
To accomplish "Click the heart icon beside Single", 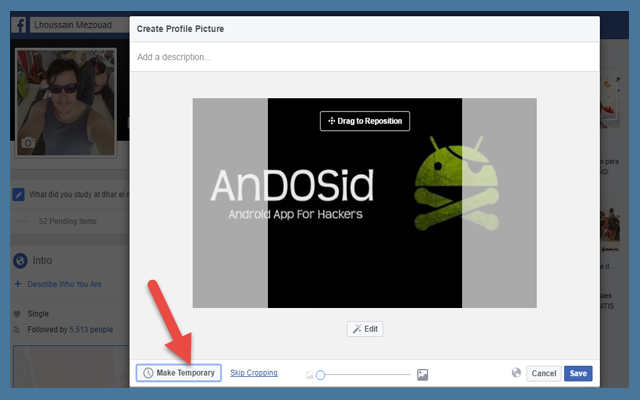I will (17, 314).
